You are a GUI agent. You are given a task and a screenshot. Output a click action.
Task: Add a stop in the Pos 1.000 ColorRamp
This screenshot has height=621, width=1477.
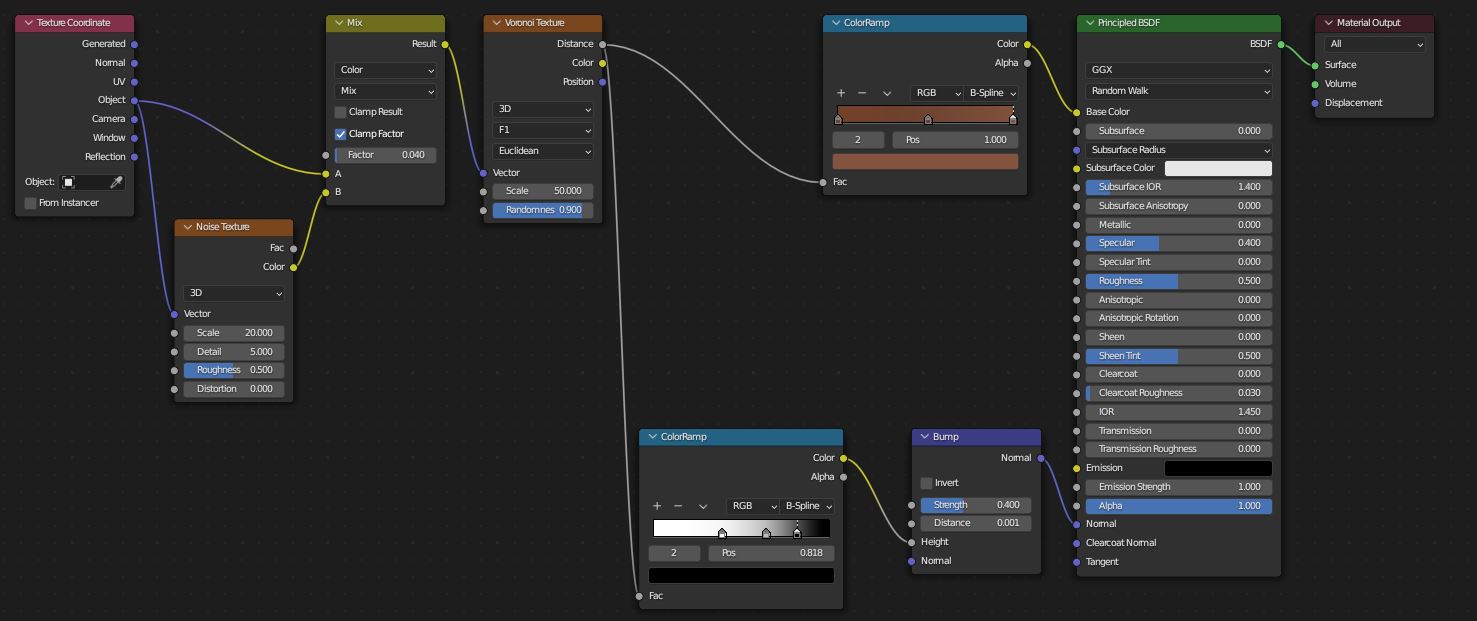click(x=841, y=93)
